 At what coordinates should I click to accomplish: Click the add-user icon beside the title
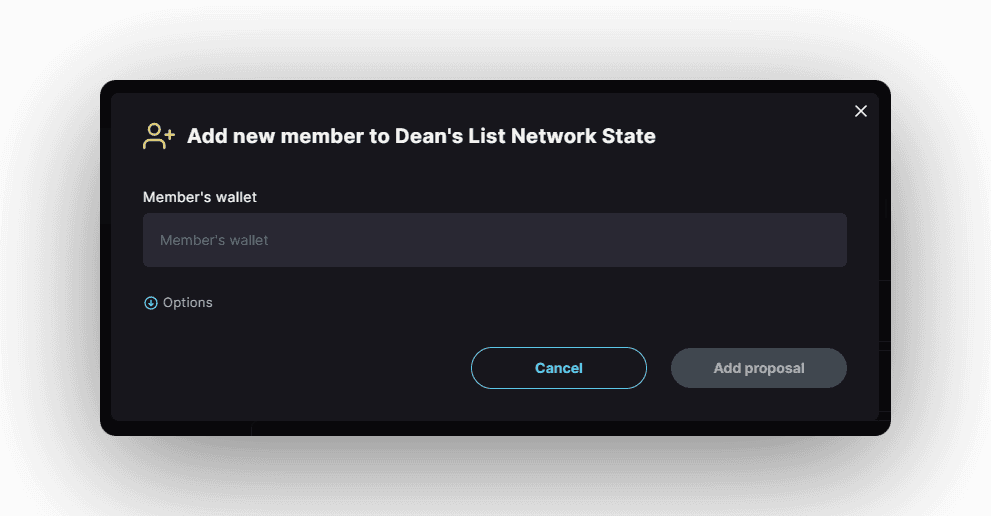coord(159,136)
